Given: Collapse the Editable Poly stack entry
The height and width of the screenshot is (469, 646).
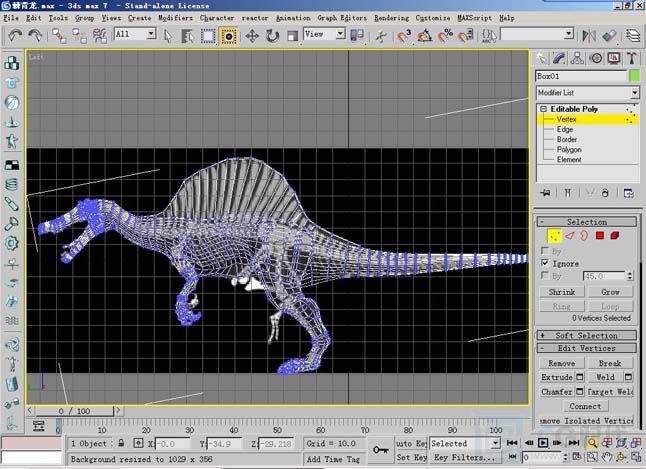Looking at the screenshot, I should pos(544,109).
